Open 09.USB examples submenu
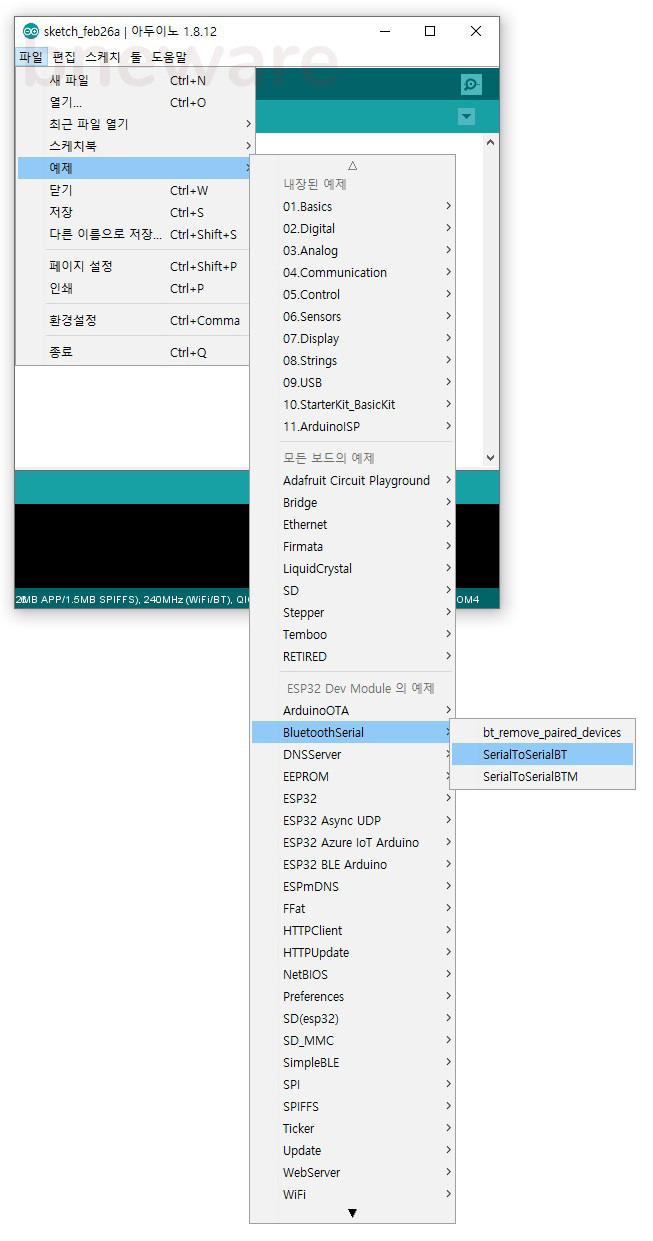Screen dimensions: 653x1241 [352, 382]
